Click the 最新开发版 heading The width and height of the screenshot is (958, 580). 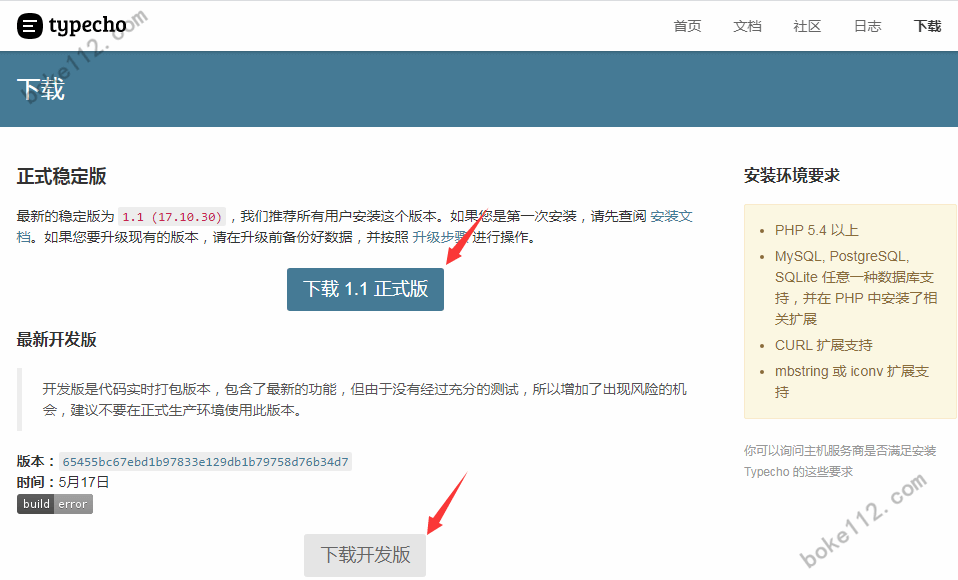click(x=56, y=339)
